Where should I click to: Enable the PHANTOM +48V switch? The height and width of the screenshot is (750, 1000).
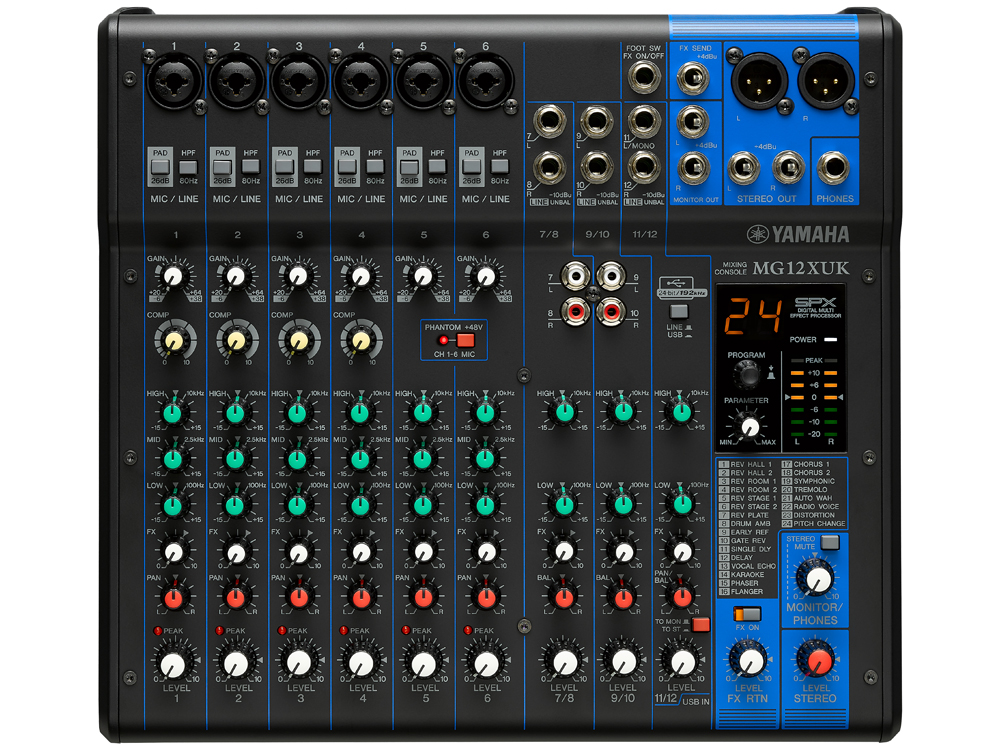click(x=464, y=341)
